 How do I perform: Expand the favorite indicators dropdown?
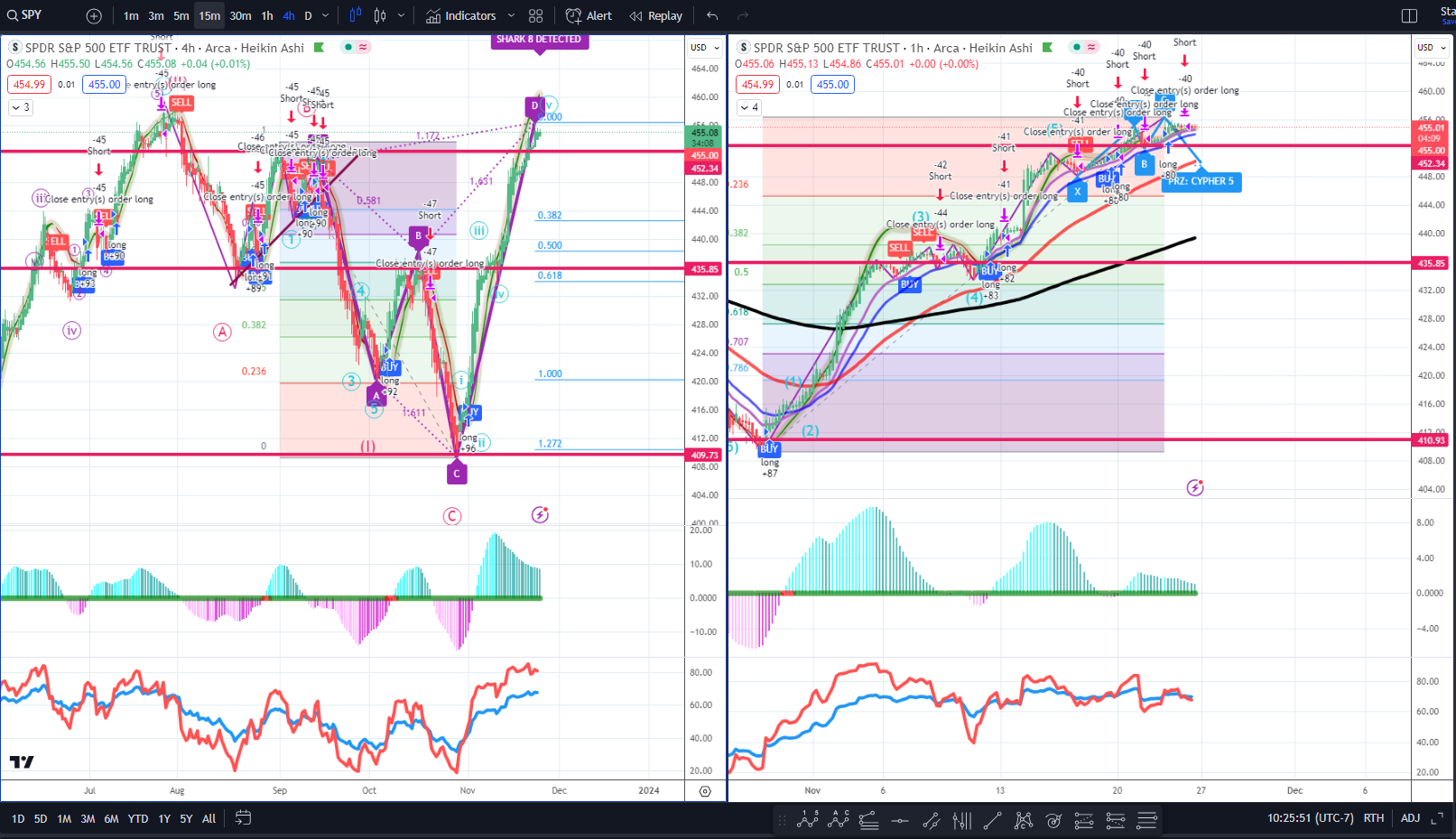(x=511, y=16)
